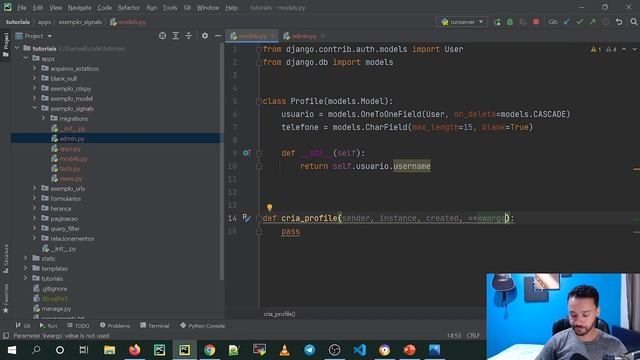Click the Git update project arrow
640x360 pixels.
[567, 22]
